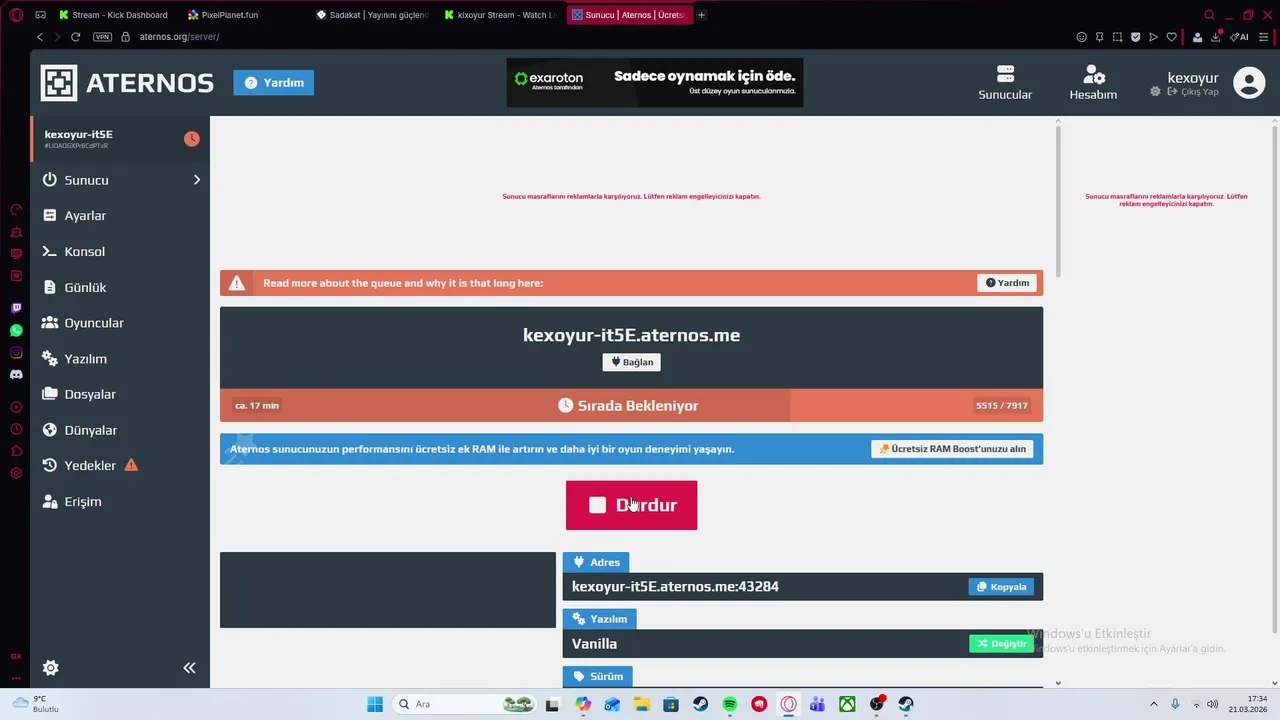This screenshot has width=1280, height=720.
Task: Switch to Sadakat Yayınını güçlendir tab
Action: pos(372,15)
